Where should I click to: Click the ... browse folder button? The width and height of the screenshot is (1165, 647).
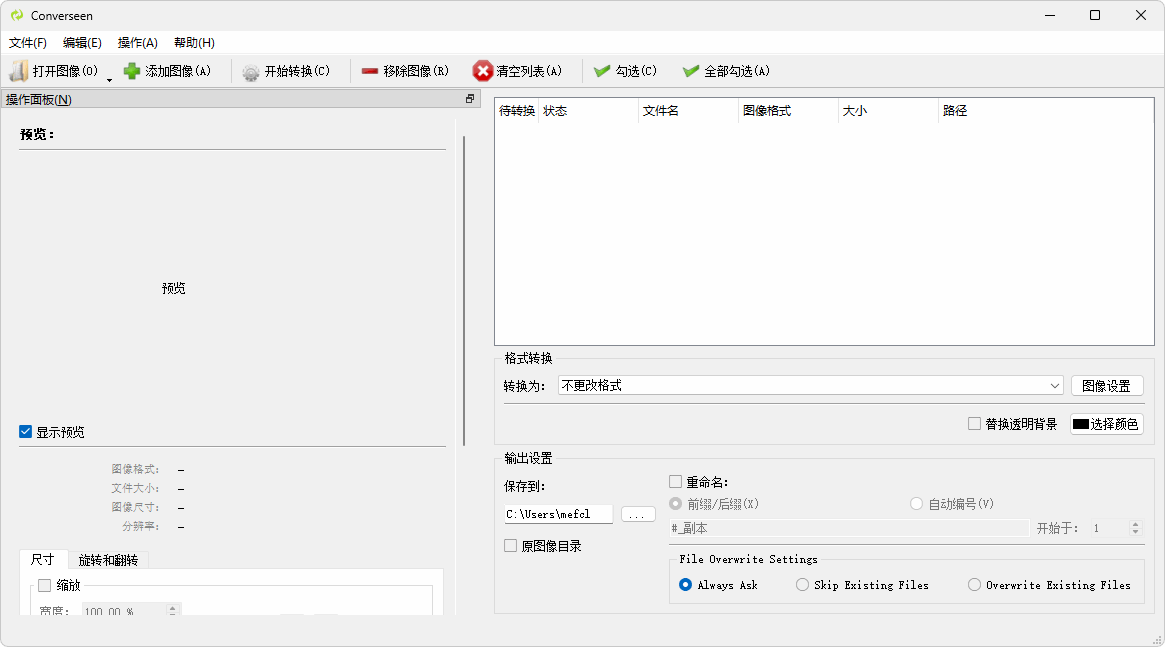[x=638, y=514]
